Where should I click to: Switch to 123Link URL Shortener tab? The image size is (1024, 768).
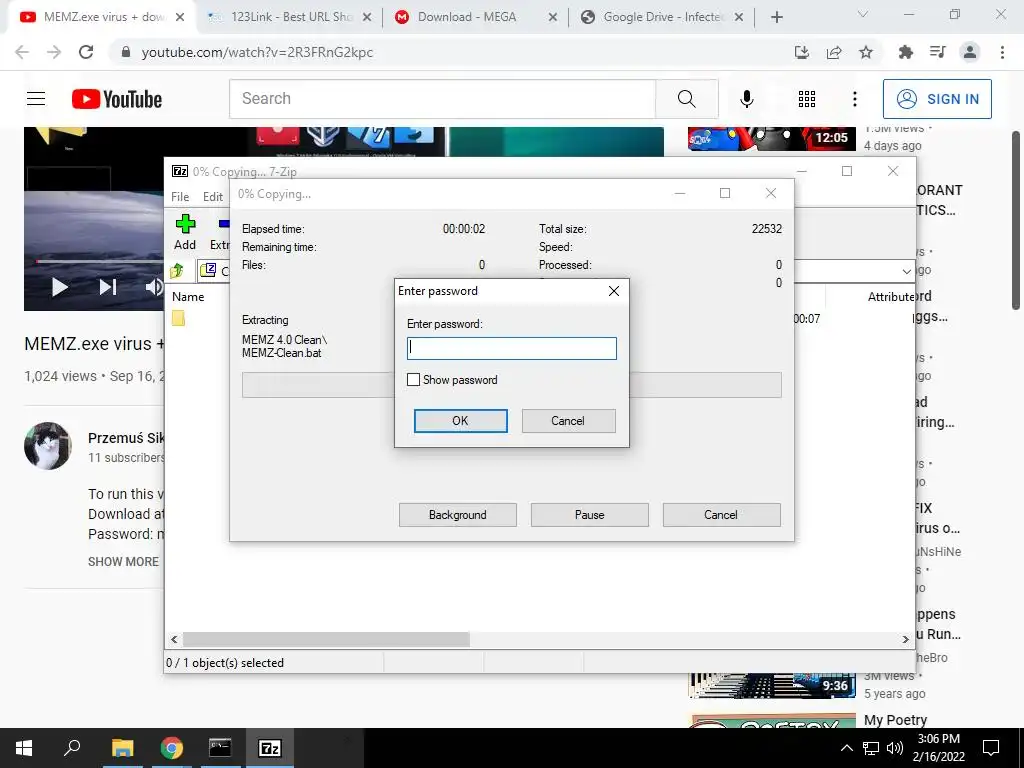click(291, 17)
